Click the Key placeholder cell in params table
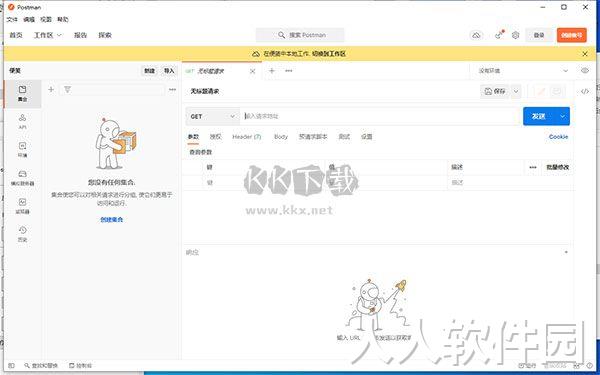Viewport: 600px width, 375px height. pos(263,183)
